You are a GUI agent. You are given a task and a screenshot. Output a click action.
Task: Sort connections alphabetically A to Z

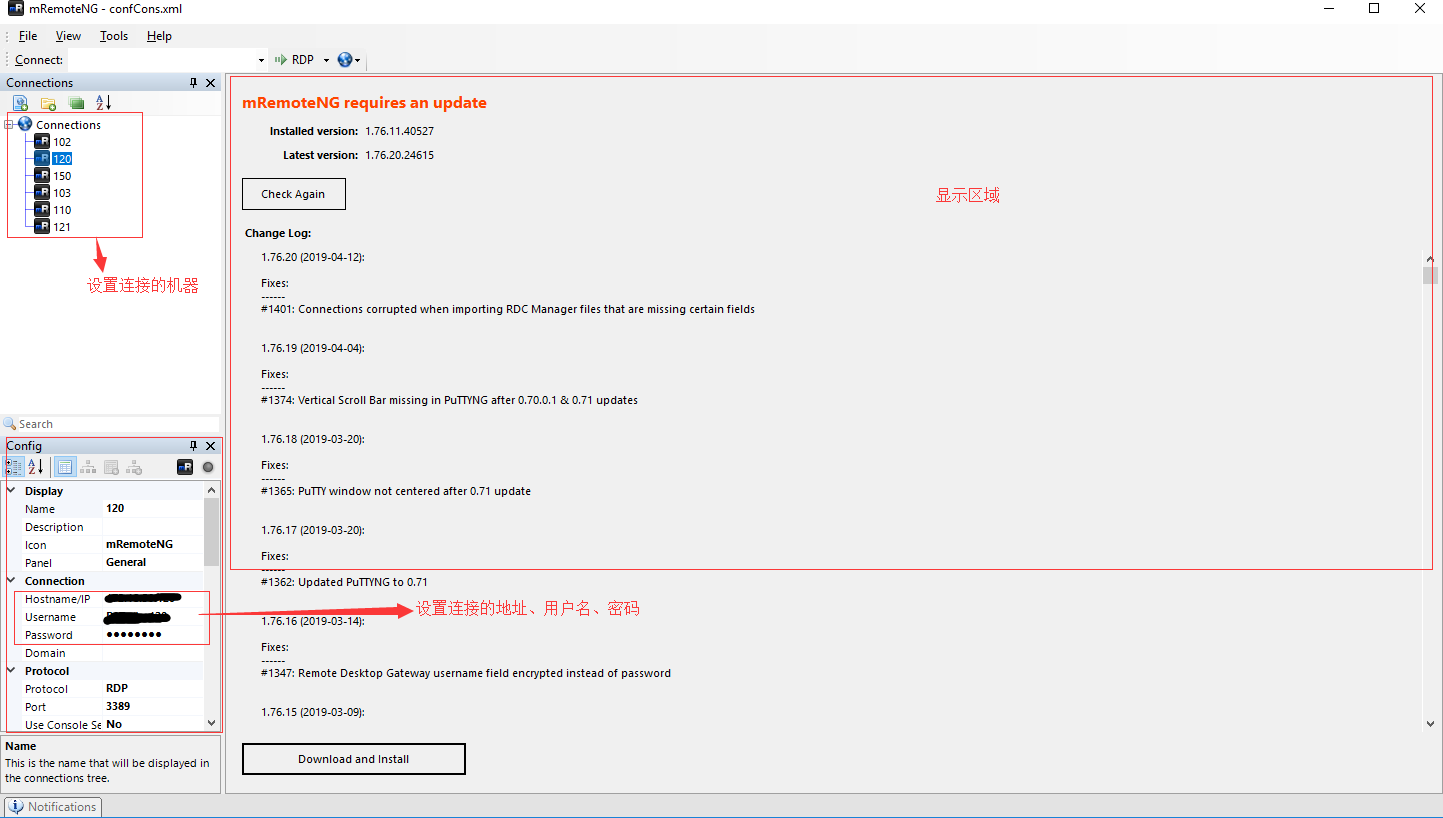(x=104, y=102)
